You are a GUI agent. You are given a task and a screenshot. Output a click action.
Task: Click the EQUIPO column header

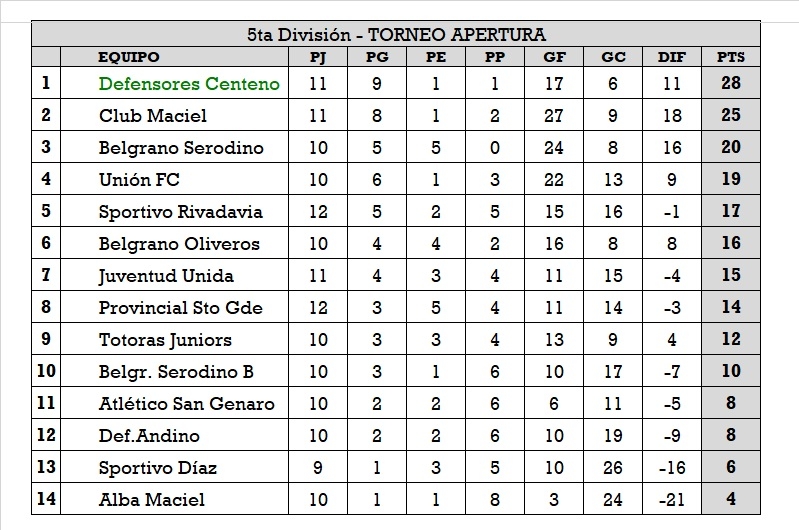[x=129, y=57]
